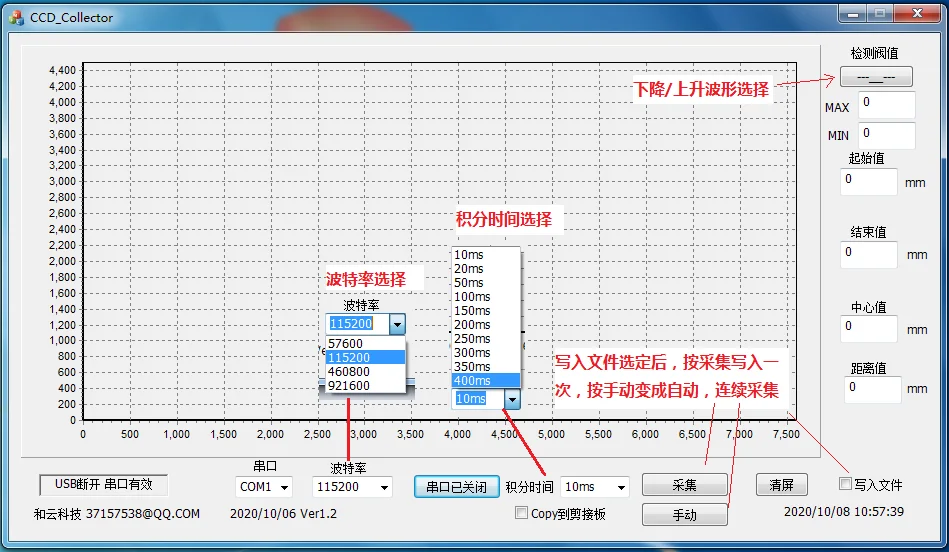
Task: Choose 200ms integration time option
Action: coord(486,324)
